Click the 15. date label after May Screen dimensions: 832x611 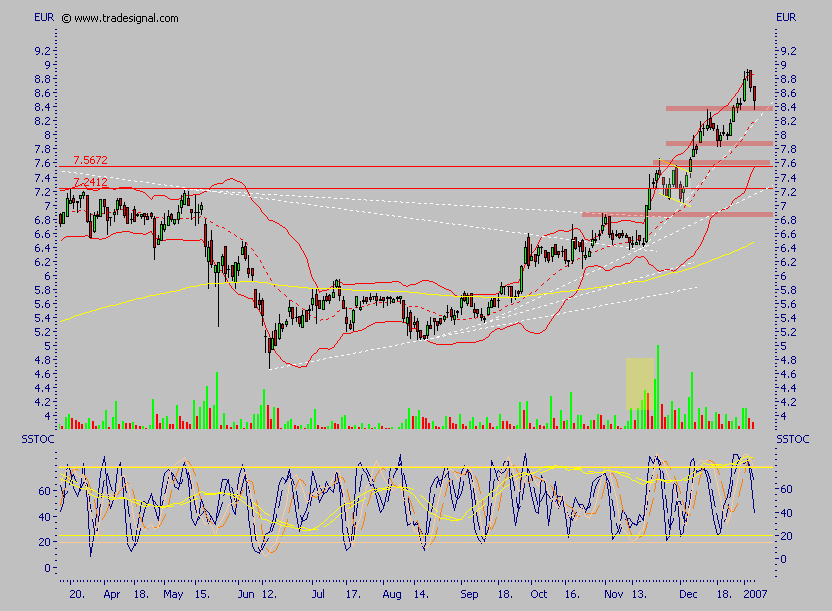tap(202, 594)
